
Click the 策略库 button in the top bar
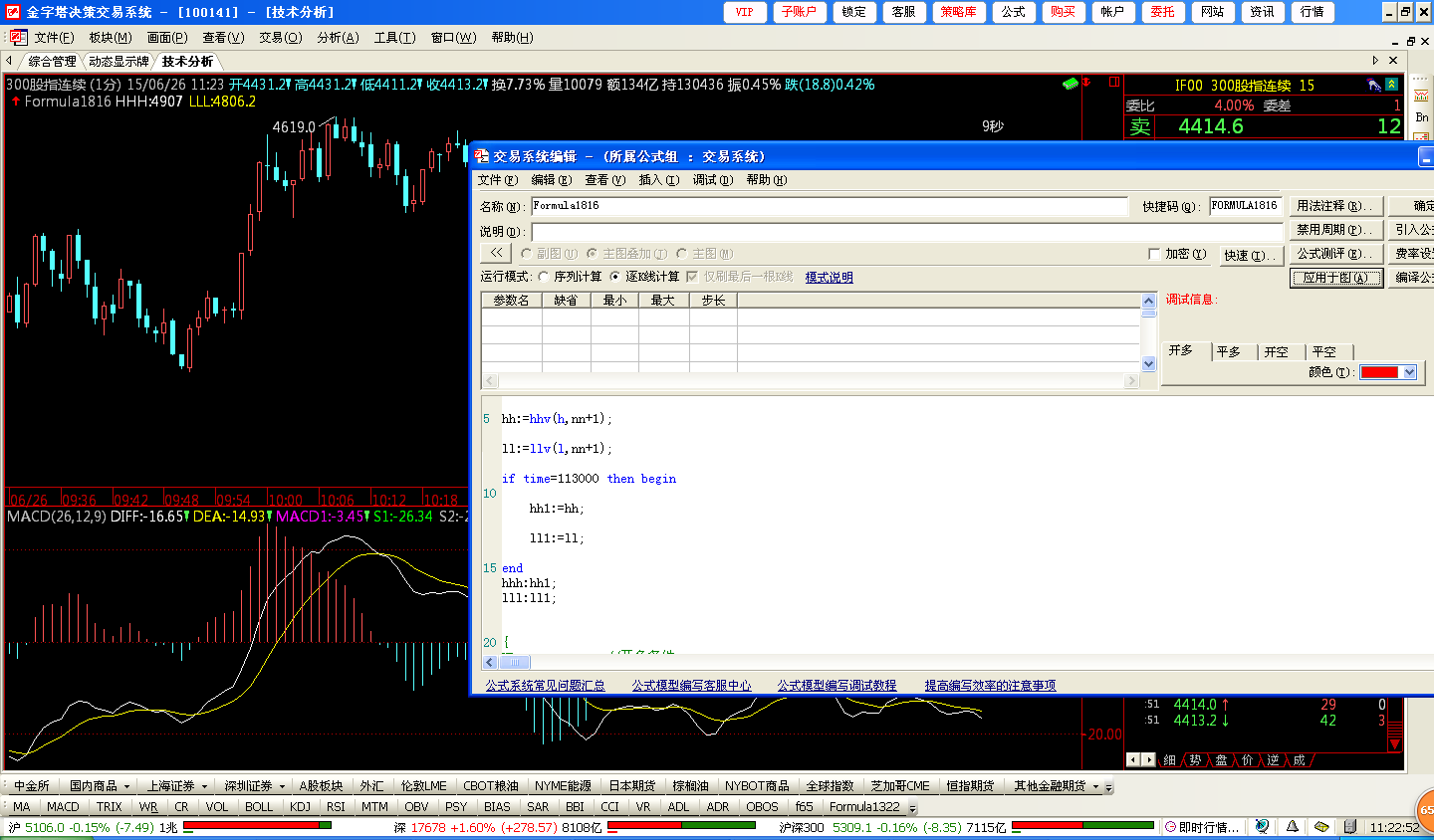(959, 12)
